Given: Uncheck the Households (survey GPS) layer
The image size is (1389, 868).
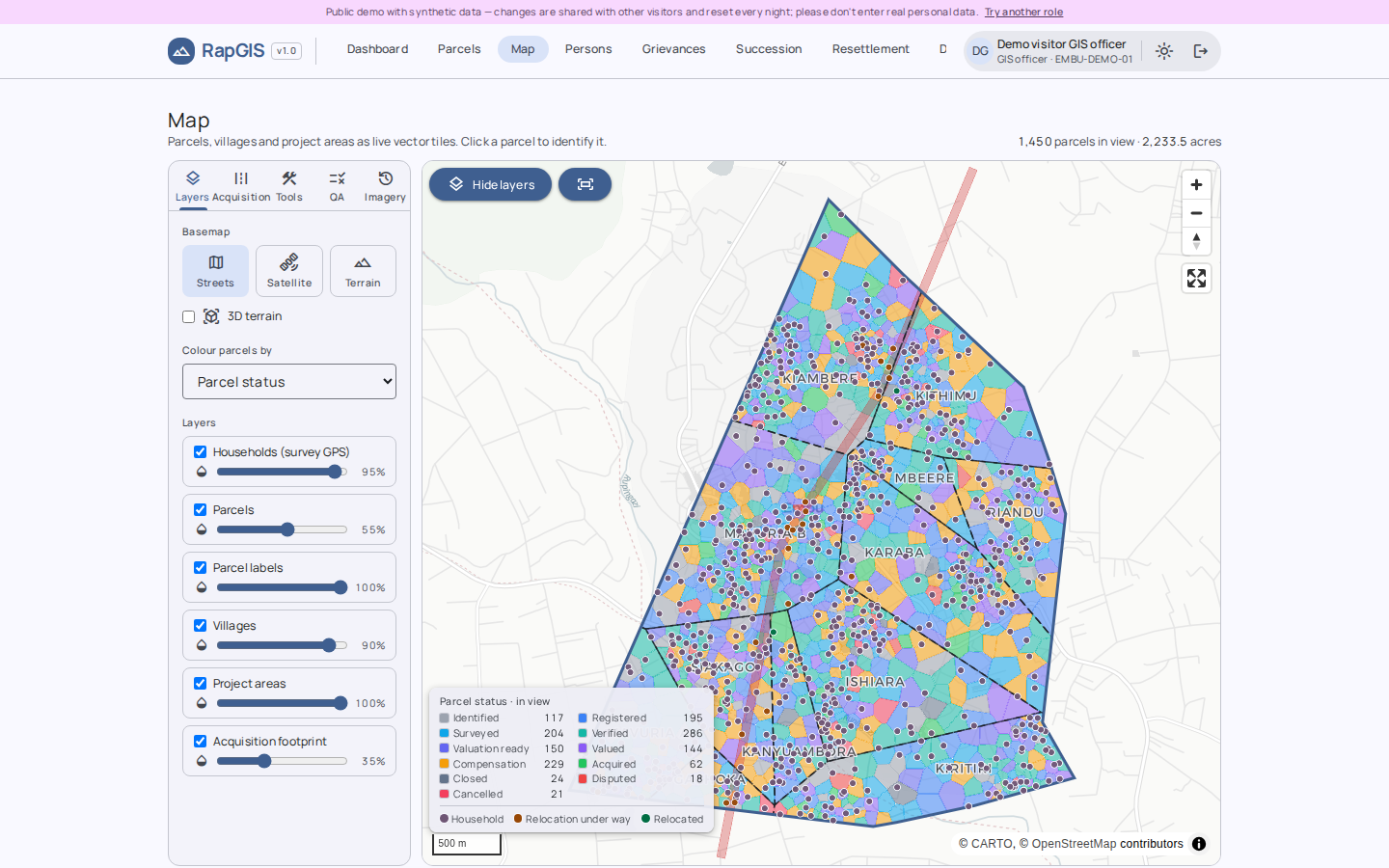Looking at the screenshot, I should 201,452.
